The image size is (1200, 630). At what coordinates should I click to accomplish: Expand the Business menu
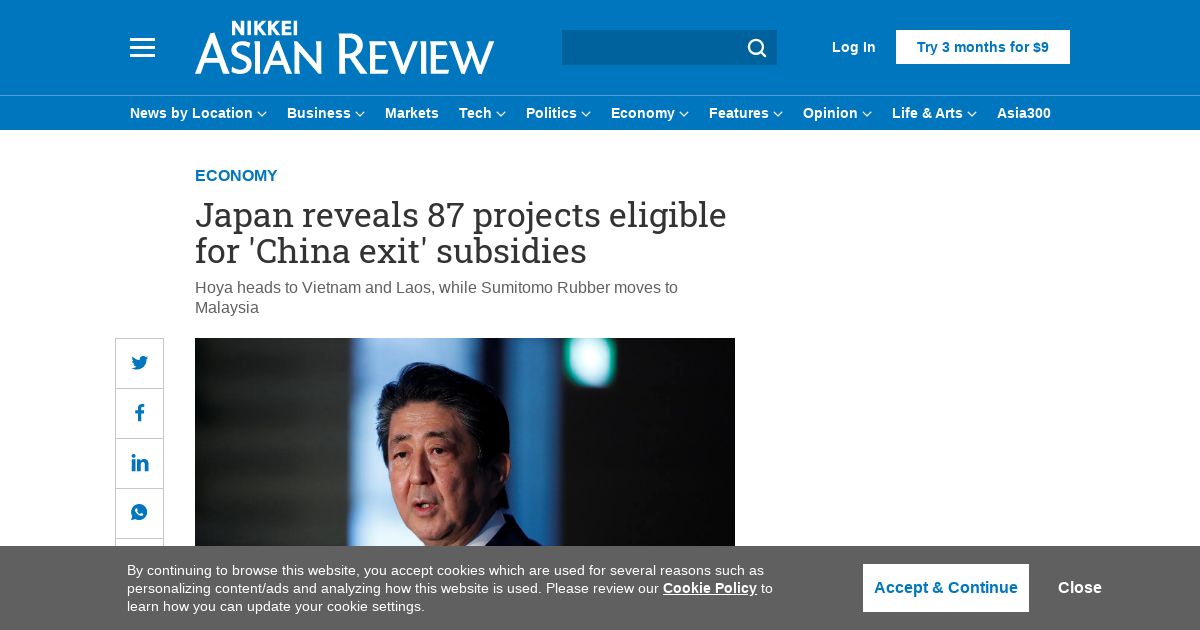[x=326, y=113]
